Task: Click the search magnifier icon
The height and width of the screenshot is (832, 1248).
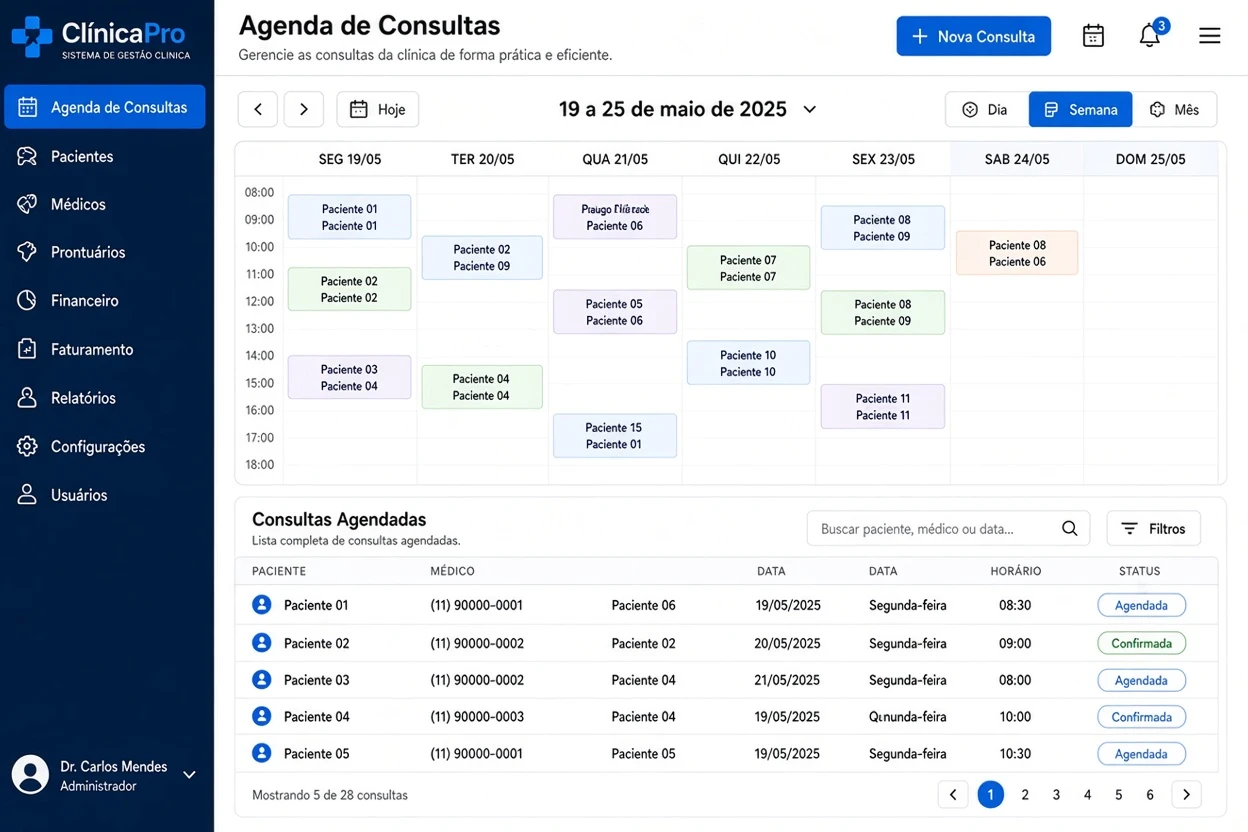Action: pos(1069,528)
